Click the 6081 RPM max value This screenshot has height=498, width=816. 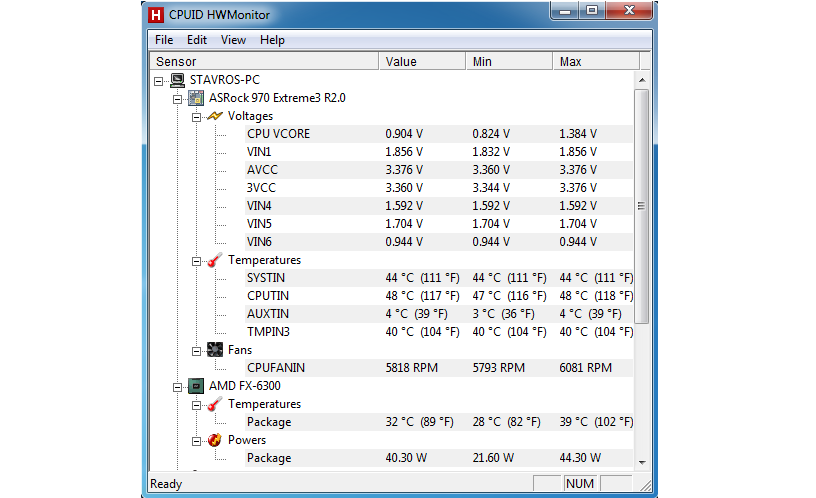tap(585, 368)
